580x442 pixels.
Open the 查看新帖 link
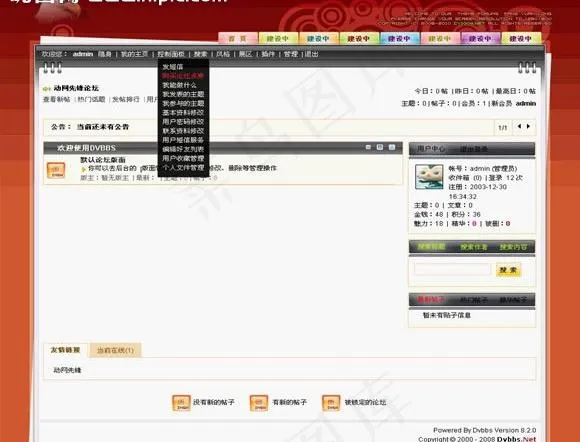click(x=57, y=99)
